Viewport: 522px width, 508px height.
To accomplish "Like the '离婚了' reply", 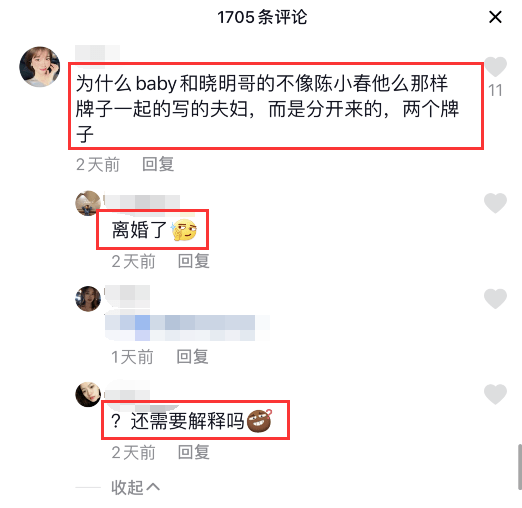I will 496,203.
